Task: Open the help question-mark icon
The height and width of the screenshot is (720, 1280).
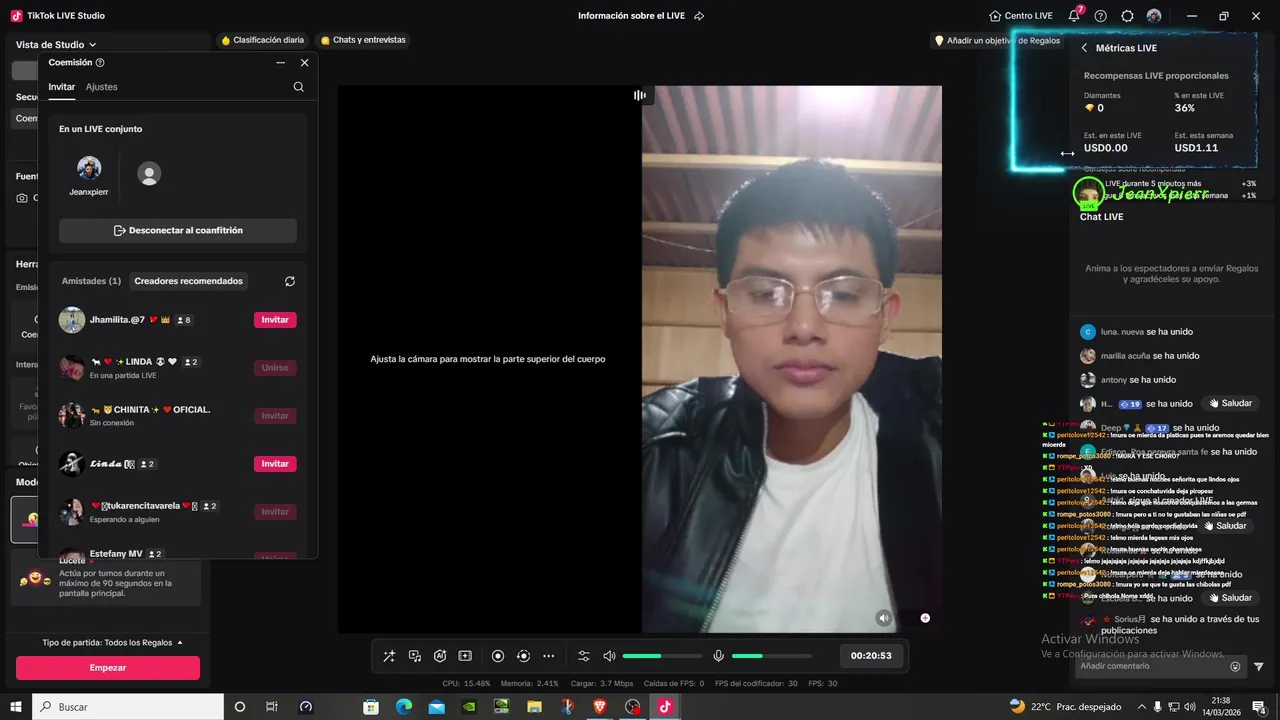Action: coord(1101,16)
